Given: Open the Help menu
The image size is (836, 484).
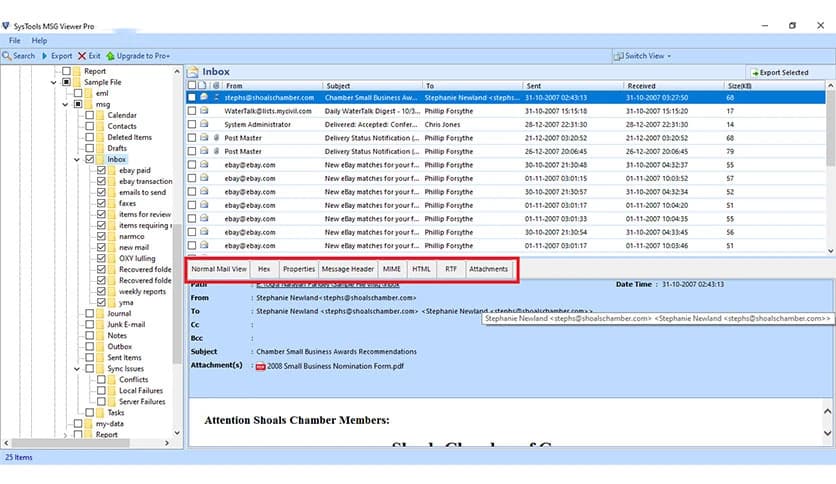Looking at the screenshot, I should [39, 41].
